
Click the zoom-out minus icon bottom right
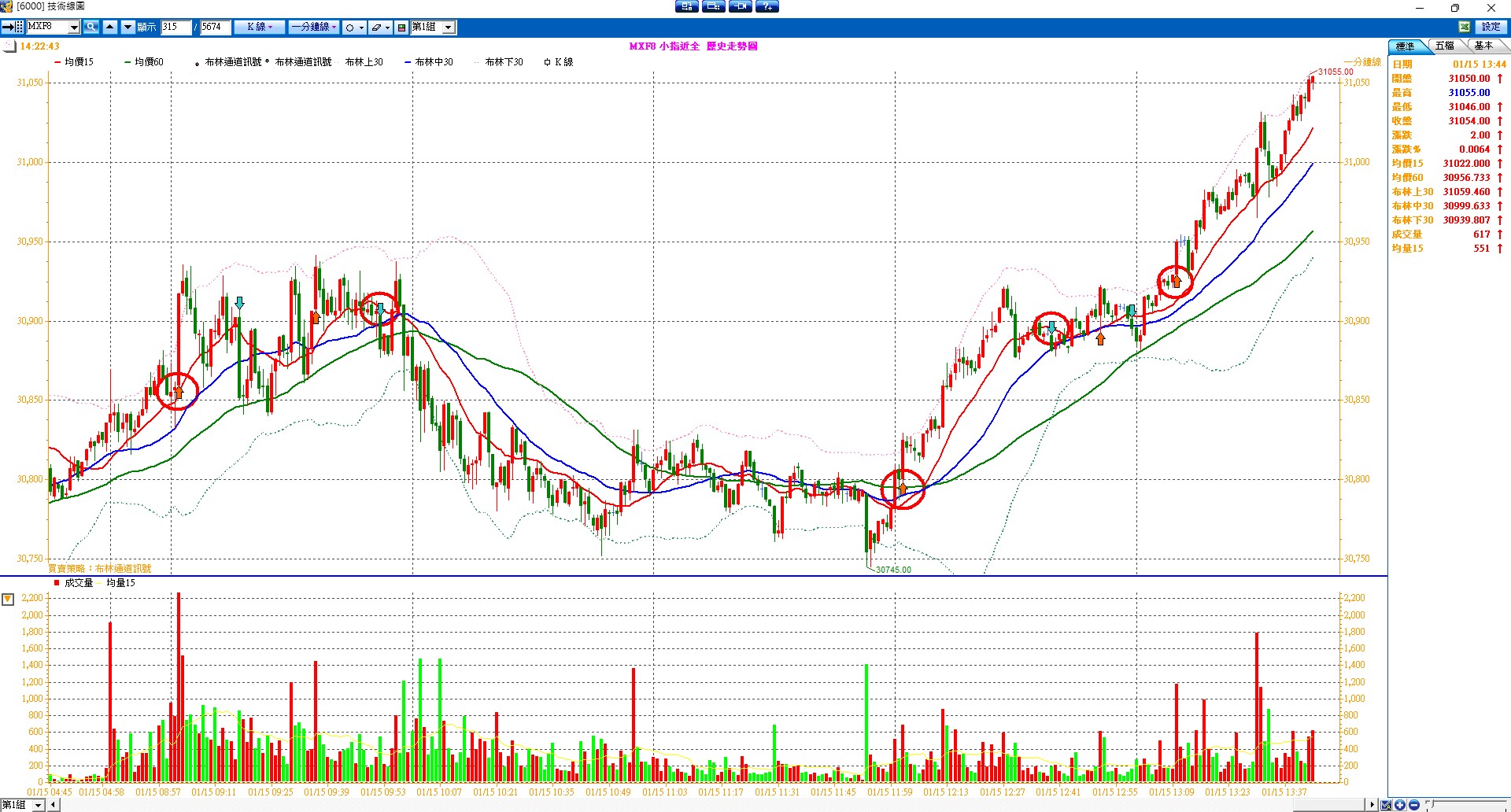pyautogui.click(x=1413, y=805)
